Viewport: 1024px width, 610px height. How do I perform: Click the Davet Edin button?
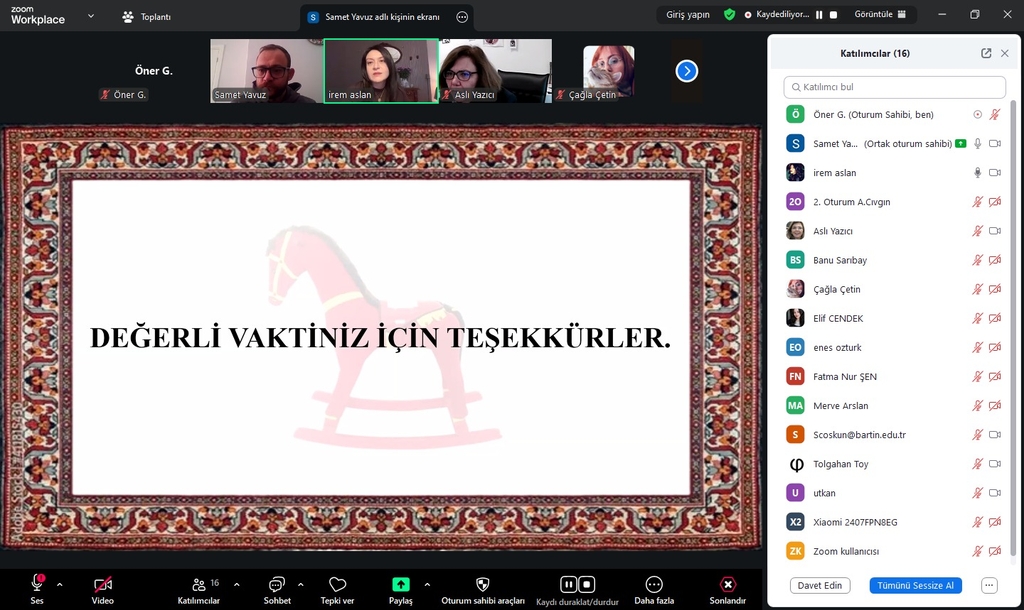820,585
